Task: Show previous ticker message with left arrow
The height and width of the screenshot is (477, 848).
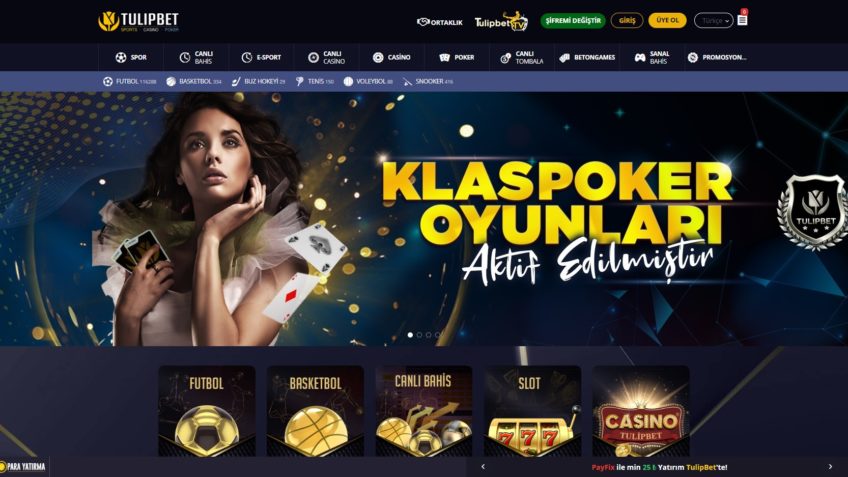Action: tap(483, 467)
